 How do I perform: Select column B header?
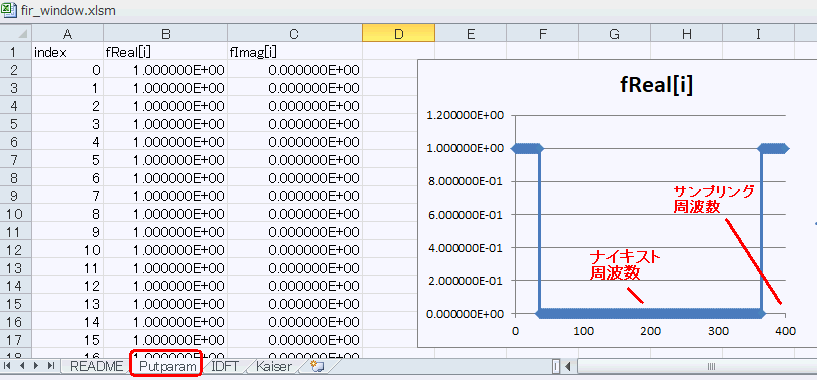point(166,34)
